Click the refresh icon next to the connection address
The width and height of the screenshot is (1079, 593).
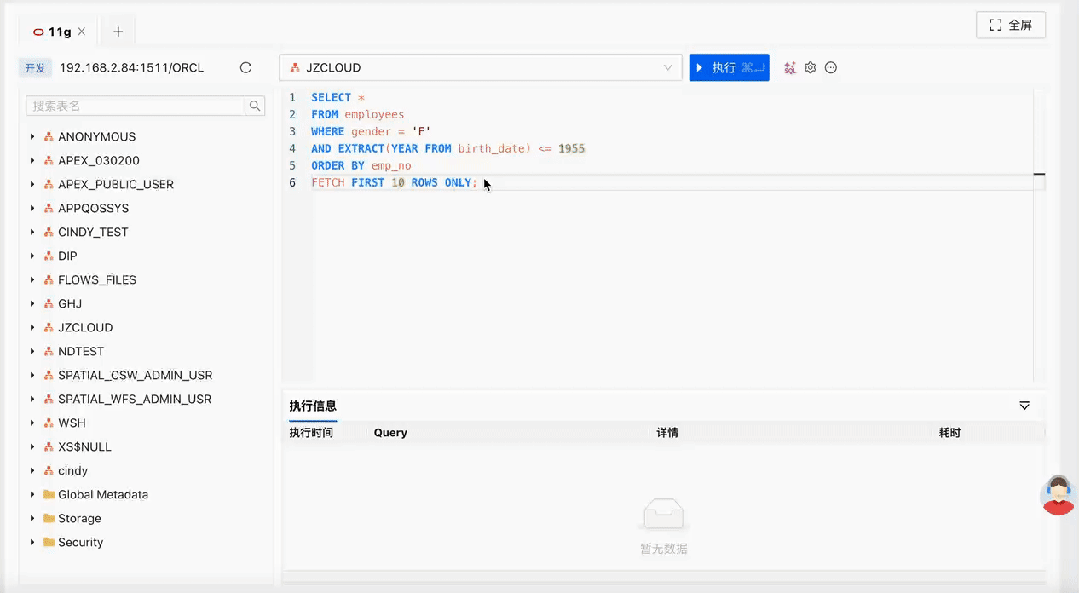[x=245, y=67]
